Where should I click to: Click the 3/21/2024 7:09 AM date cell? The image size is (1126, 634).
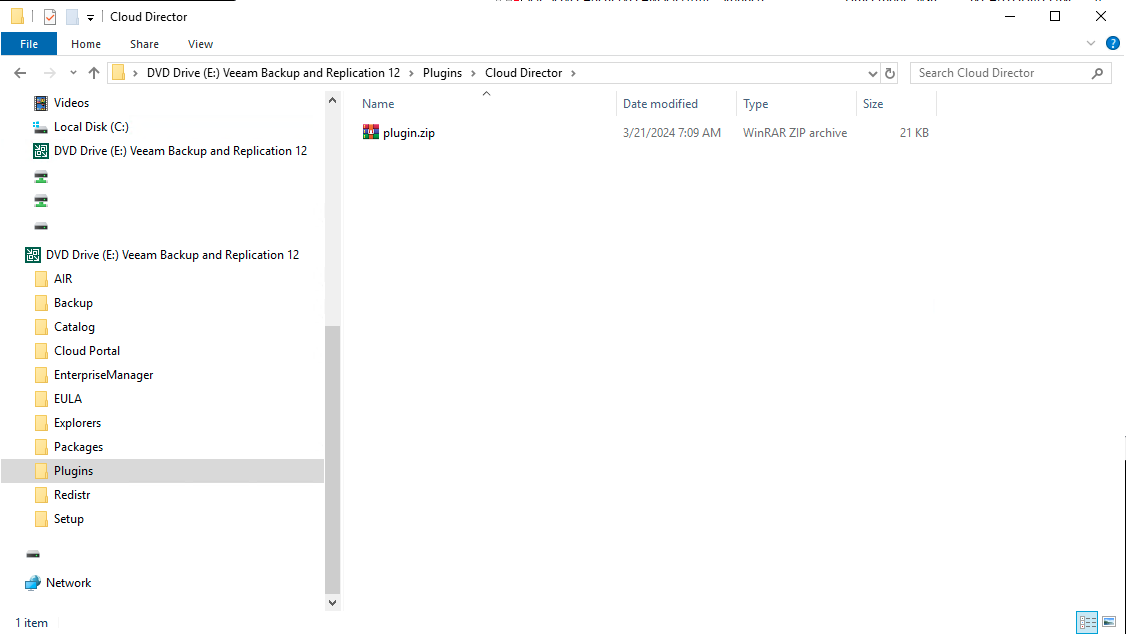point(671,133)
